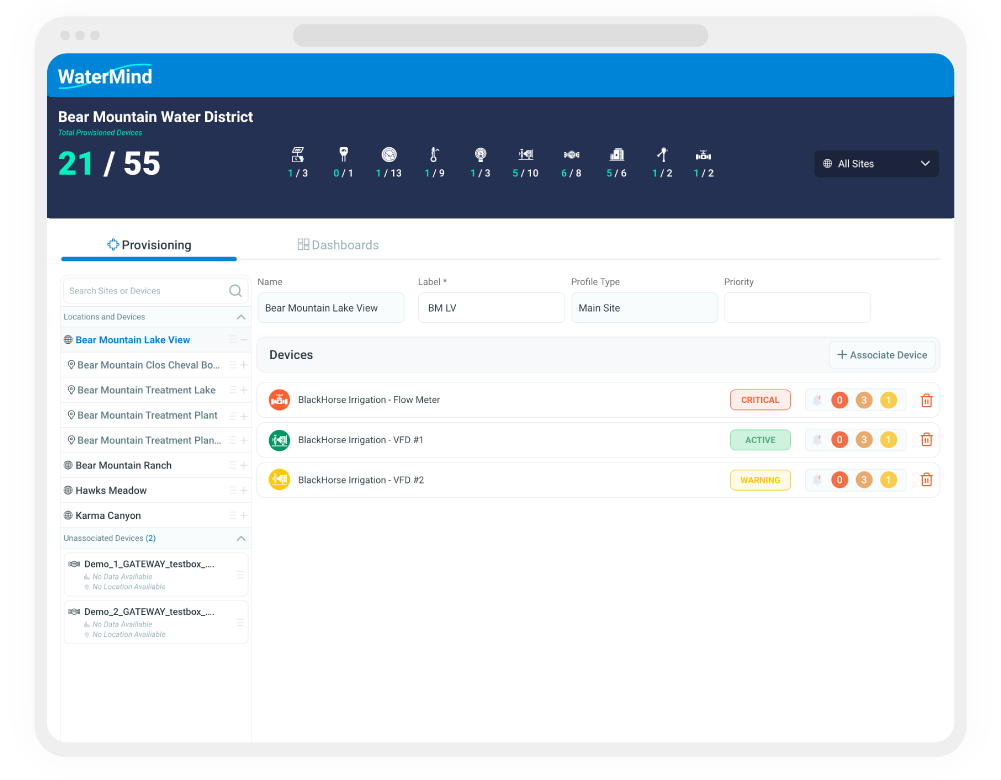This screenshot has height=780, width=1001.
Task: Switch to the Dashboards tab
Action: pyautogui.click(x=338, y=245)
